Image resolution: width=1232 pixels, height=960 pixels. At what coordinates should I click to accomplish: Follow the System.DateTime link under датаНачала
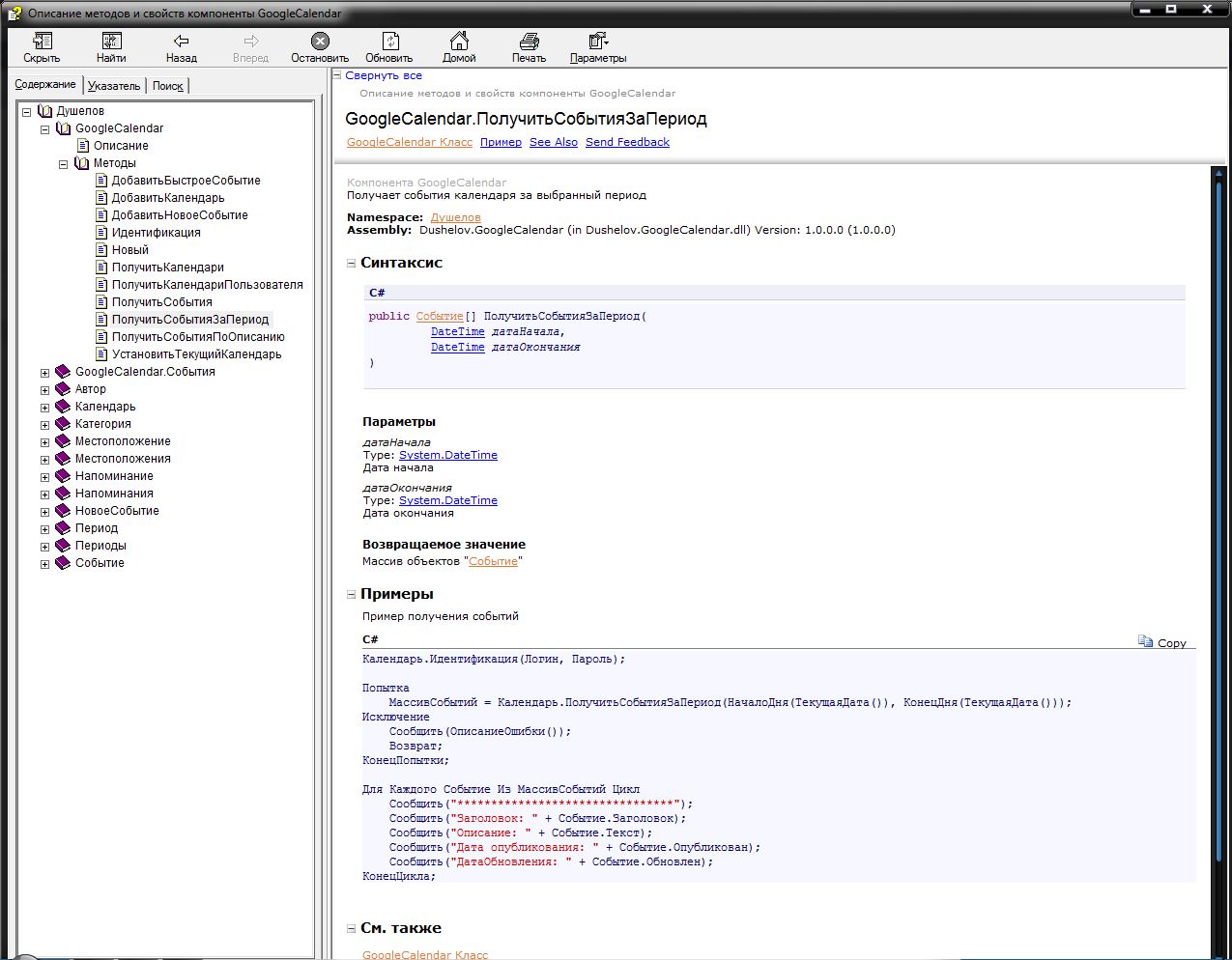[448, 455]
